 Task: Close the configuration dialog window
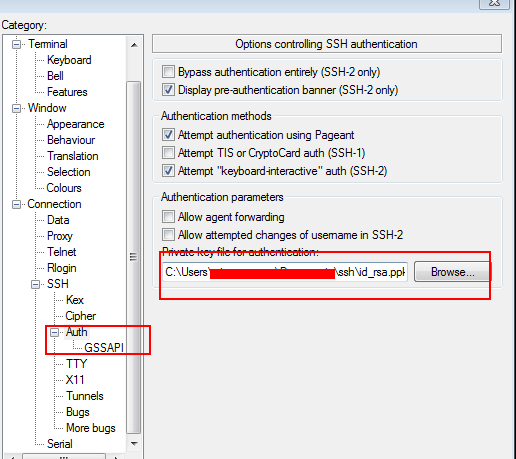click(x=495, y=3)
